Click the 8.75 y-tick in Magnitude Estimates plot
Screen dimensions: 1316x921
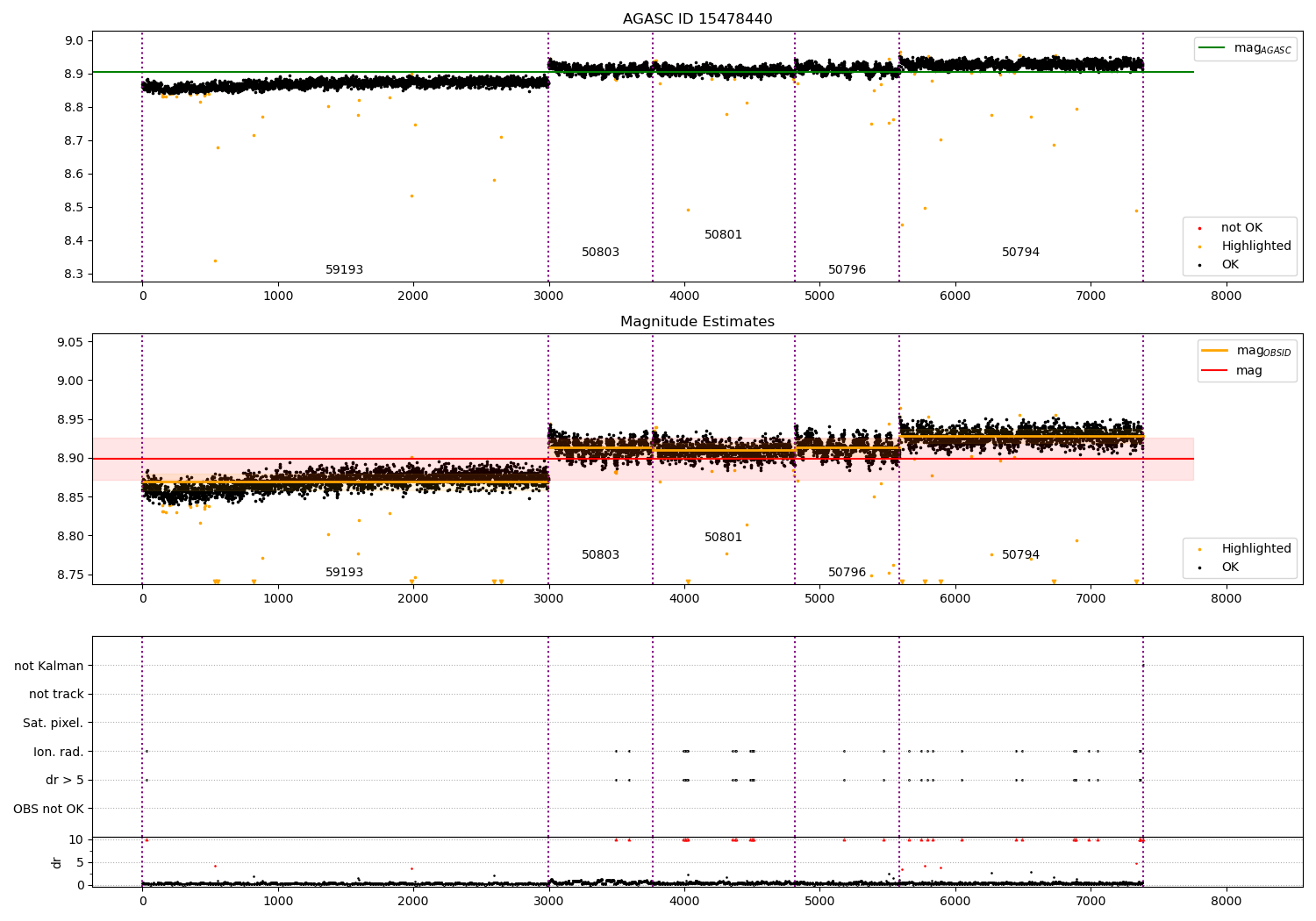tap(71, 575)
